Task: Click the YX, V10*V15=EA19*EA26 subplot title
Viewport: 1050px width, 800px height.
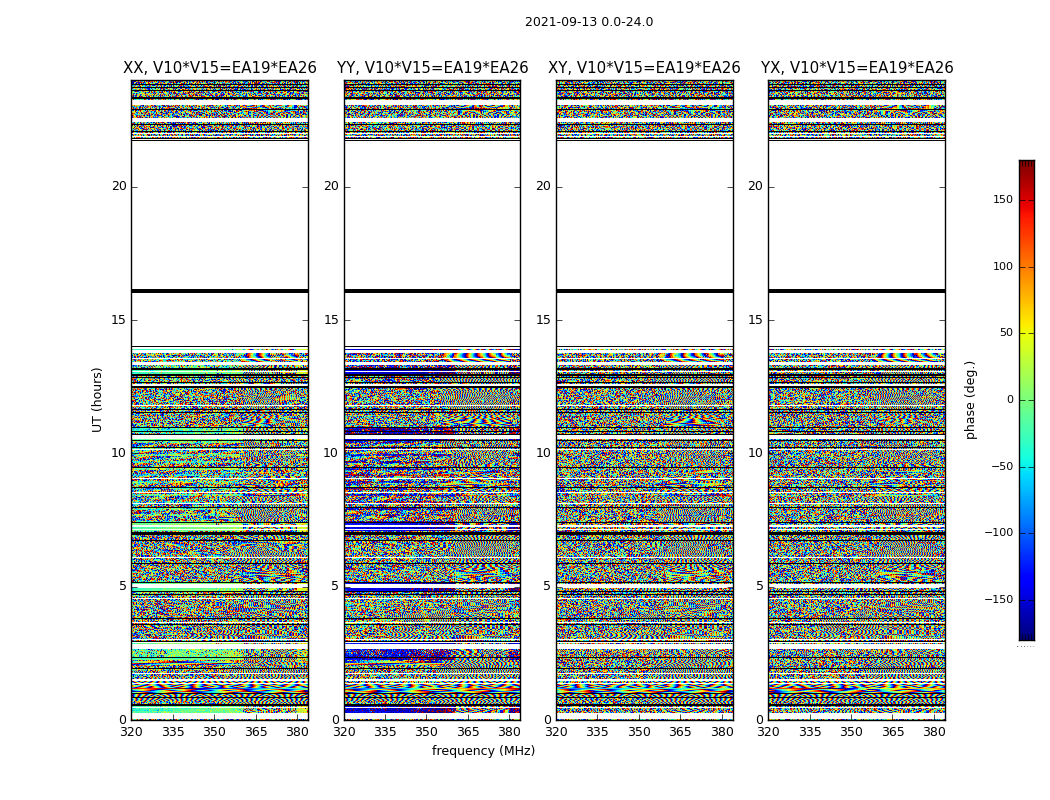Action: pos(857,68)
